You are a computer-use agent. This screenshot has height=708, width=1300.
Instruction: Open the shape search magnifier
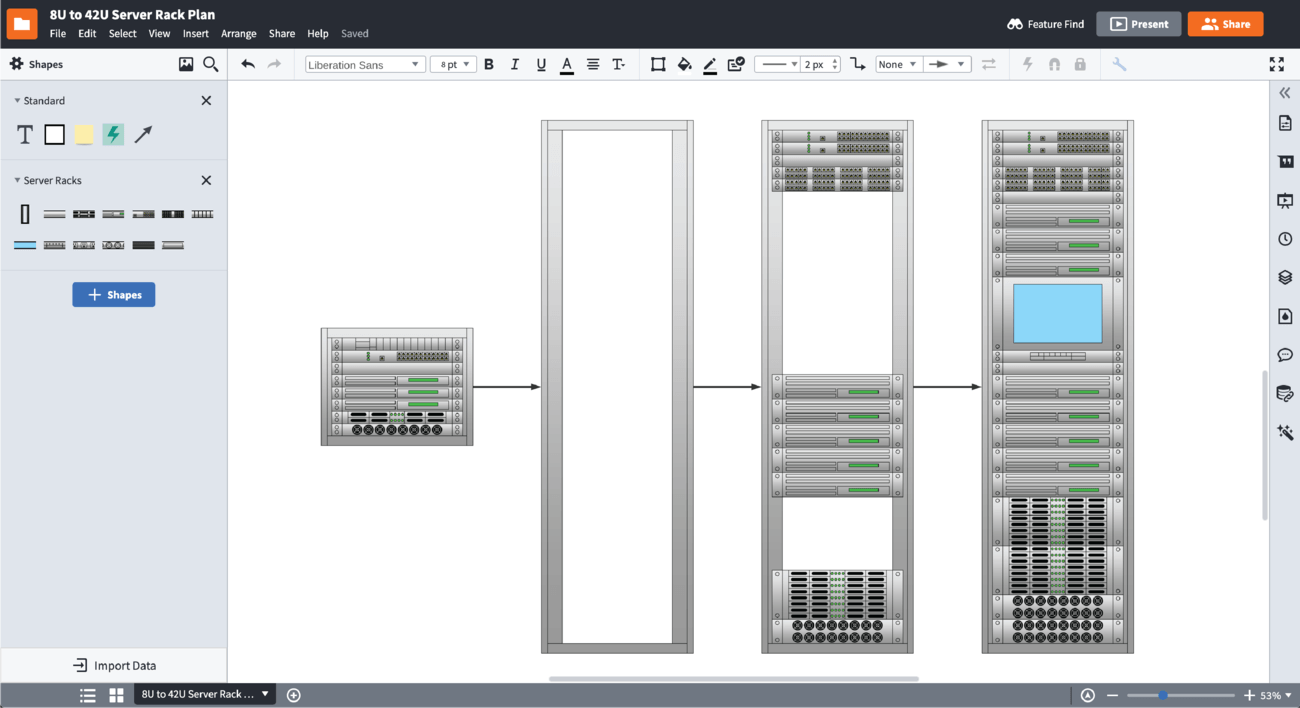tap(211, 64)
